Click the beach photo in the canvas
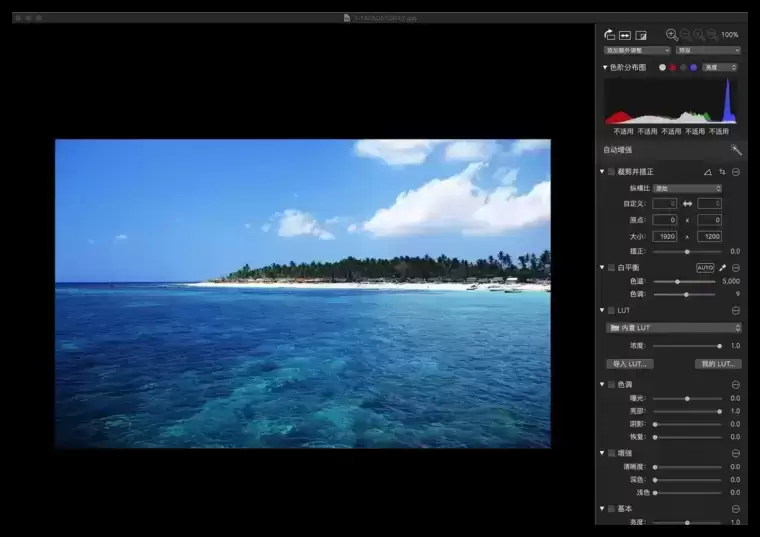760x537 pixels. pos(303,294)
